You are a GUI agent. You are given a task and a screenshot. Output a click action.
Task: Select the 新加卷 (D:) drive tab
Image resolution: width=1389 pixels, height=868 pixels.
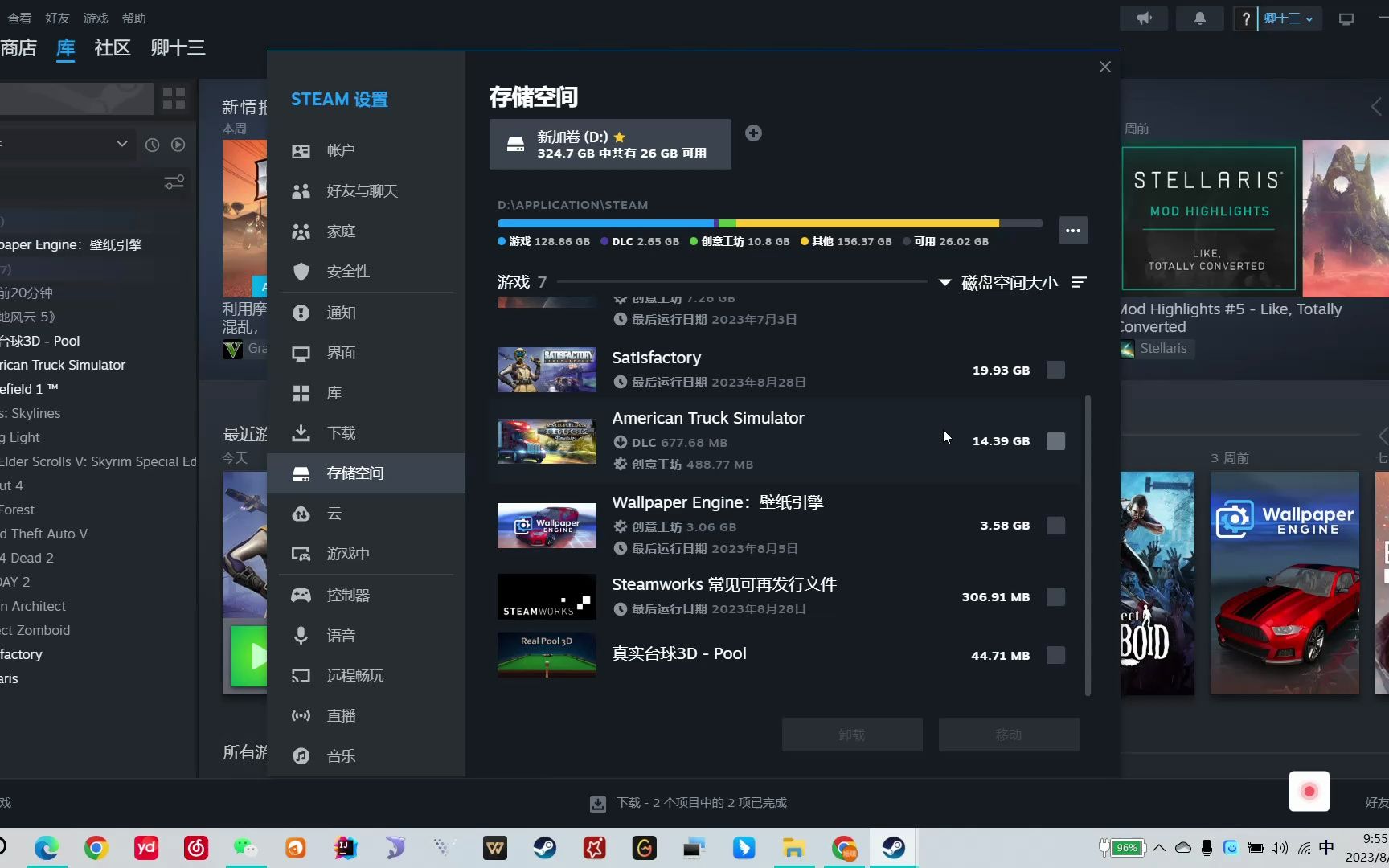point(610,145)
